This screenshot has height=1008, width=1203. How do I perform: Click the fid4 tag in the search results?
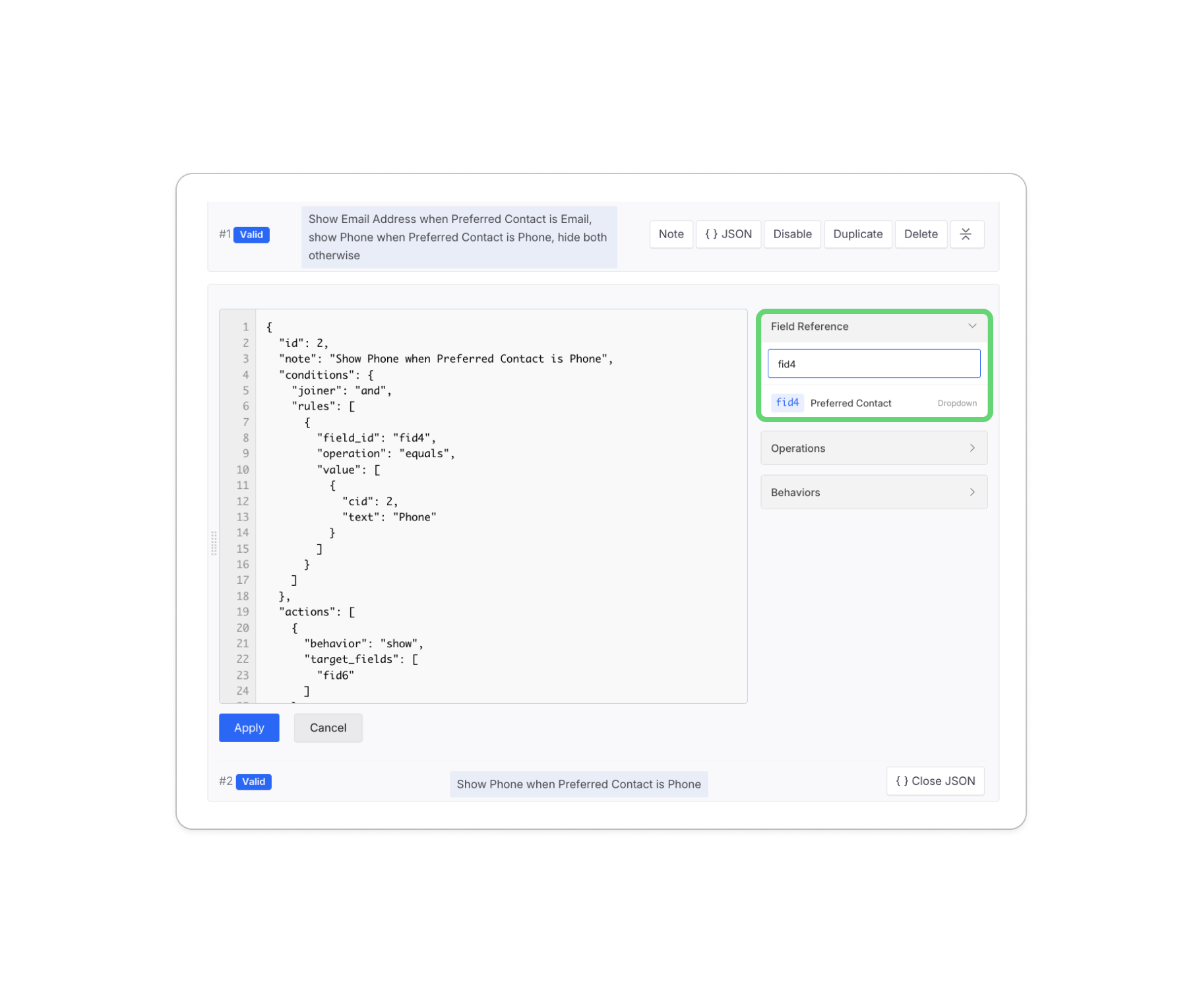click(x=787, y=402)
